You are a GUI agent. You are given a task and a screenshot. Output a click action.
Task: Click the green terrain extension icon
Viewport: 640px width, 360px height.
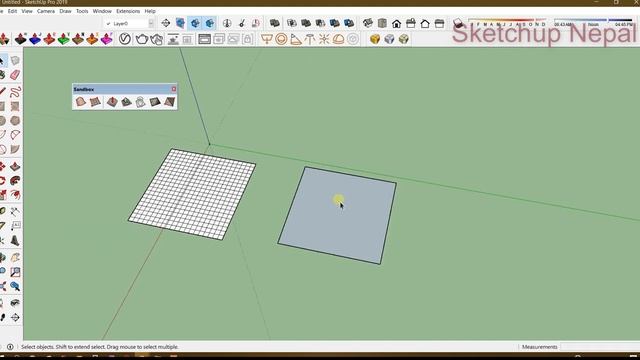coord(64,39)
